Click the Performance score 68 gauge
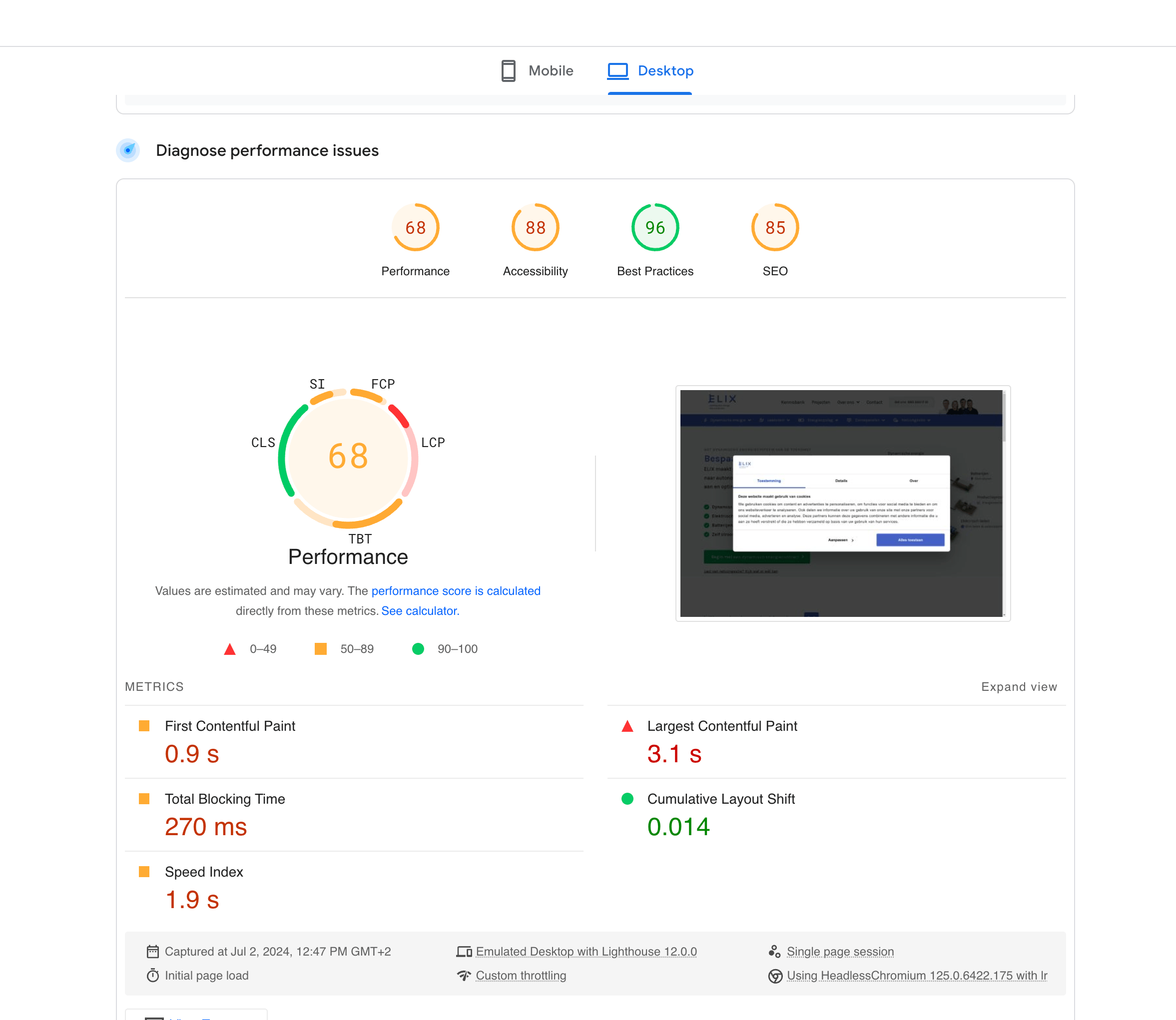The image size is (1176, 1020). 416,228
